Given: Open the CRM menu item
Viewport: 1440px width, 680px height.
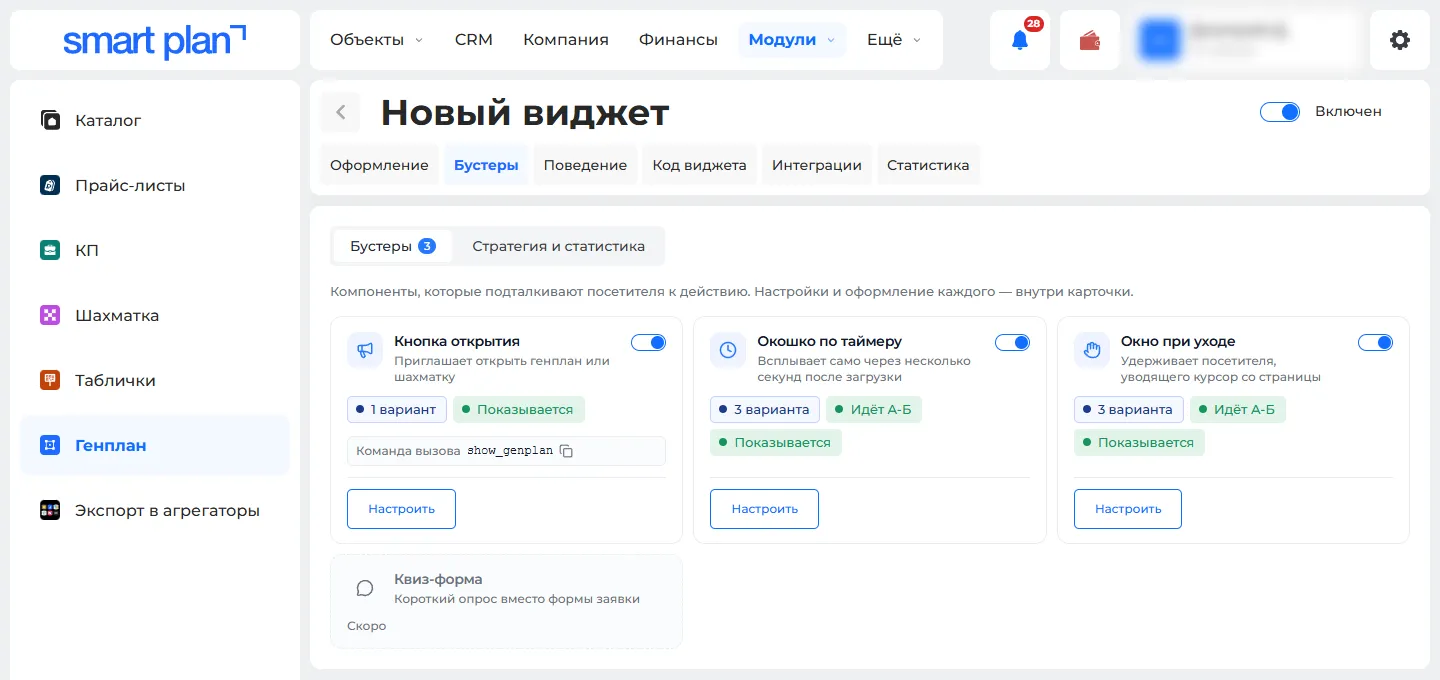Looking at the screenshot, I should 474,40.
